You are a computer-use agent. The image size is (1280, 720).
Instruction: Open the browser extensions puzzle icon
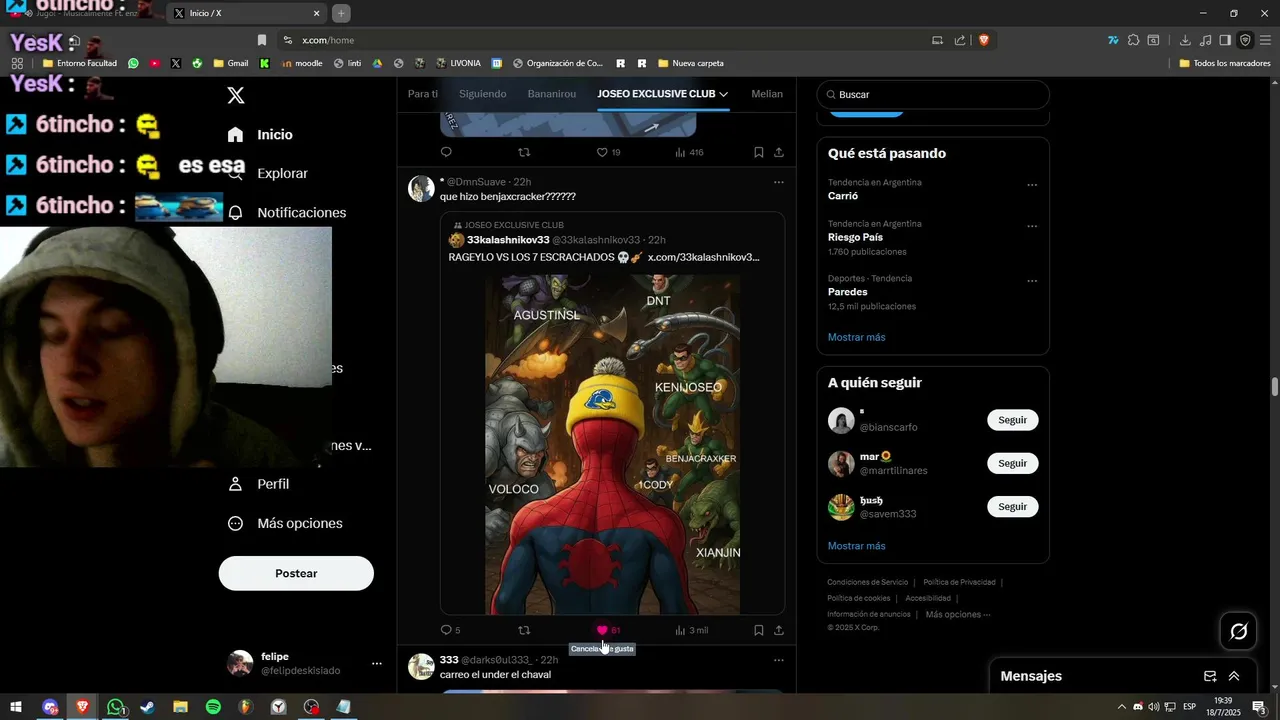click(x=1133, y=40)
